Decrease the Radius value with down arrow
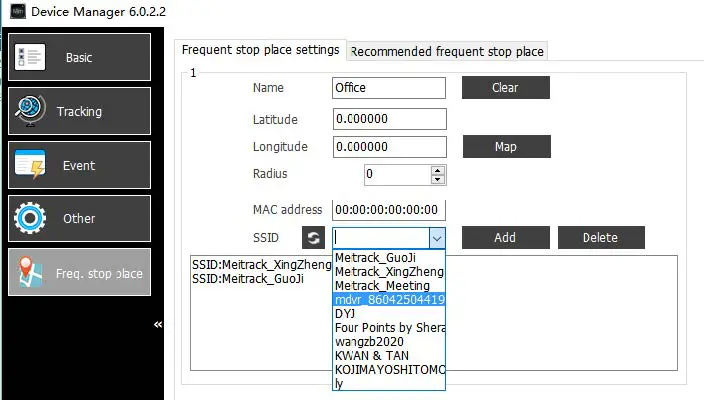This screenshot has height=400, width=704. [438, 180]
